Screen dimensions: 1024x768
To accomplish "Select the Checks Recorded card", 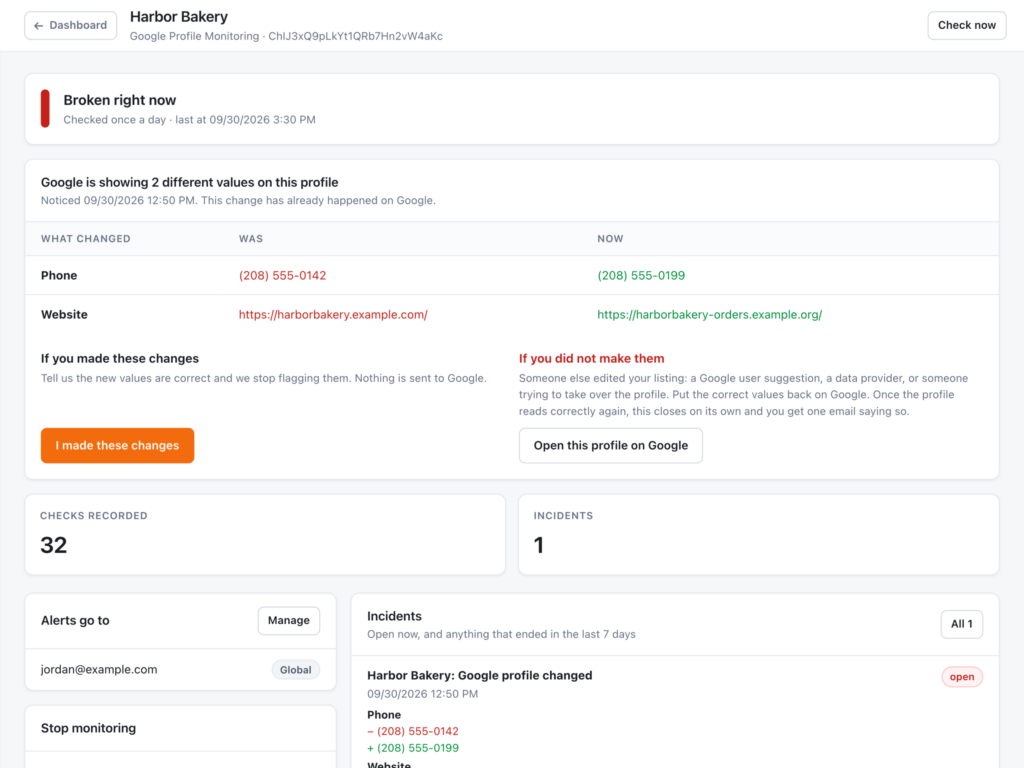I will (x=264, y=535).
